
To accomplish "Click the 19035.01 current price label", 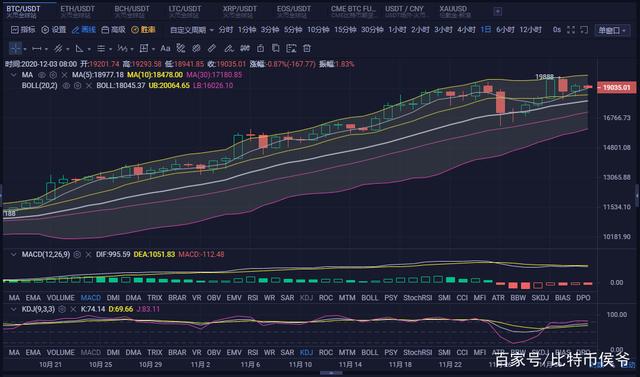I will [x=616, y=87].
